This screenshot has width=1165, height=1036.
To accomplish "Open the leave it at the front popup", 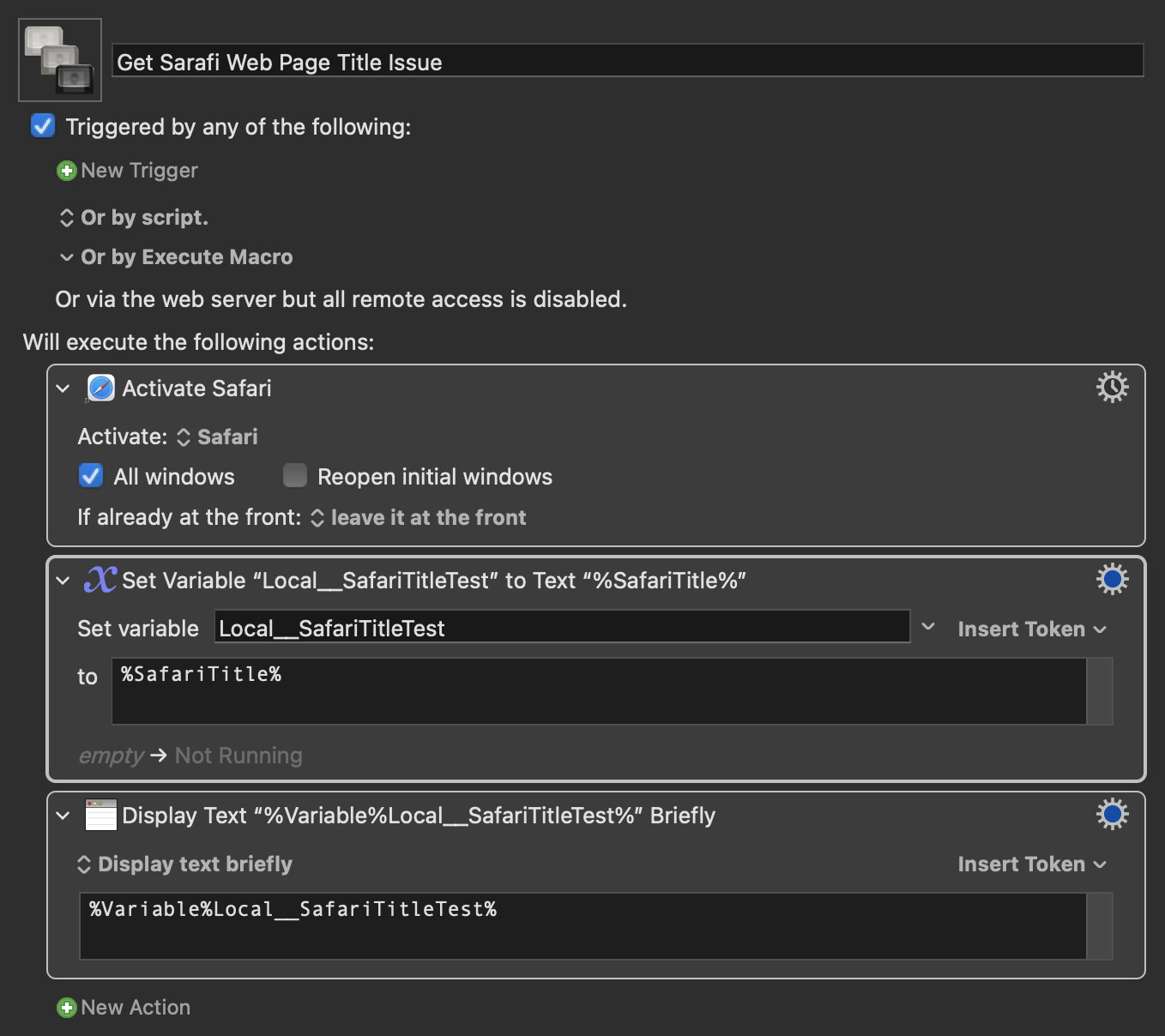I will [x=419, y=518].
